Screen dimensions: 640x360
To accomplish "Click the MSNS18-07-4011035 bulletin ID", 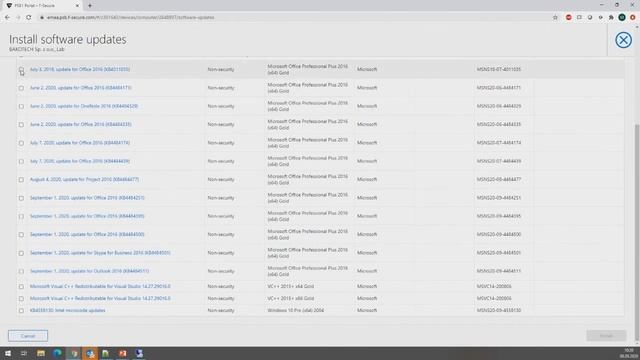I will tap(499, 69).
